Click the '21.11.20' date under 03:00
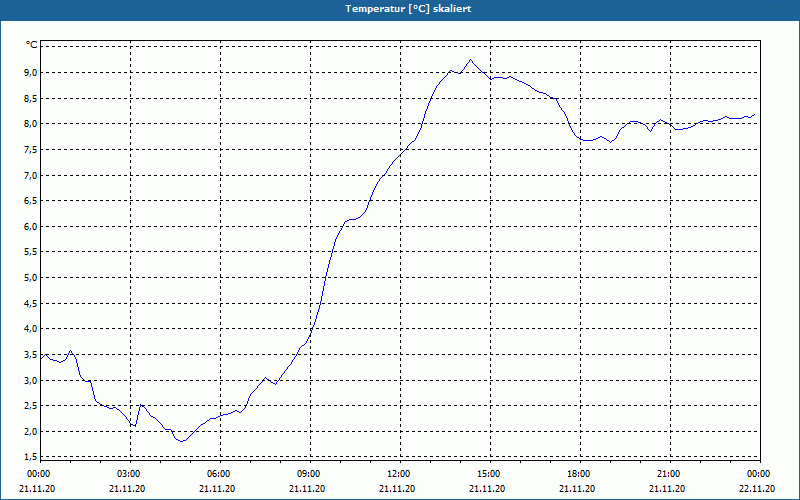This screenshot has width=800, height=500. coord(127,489)
